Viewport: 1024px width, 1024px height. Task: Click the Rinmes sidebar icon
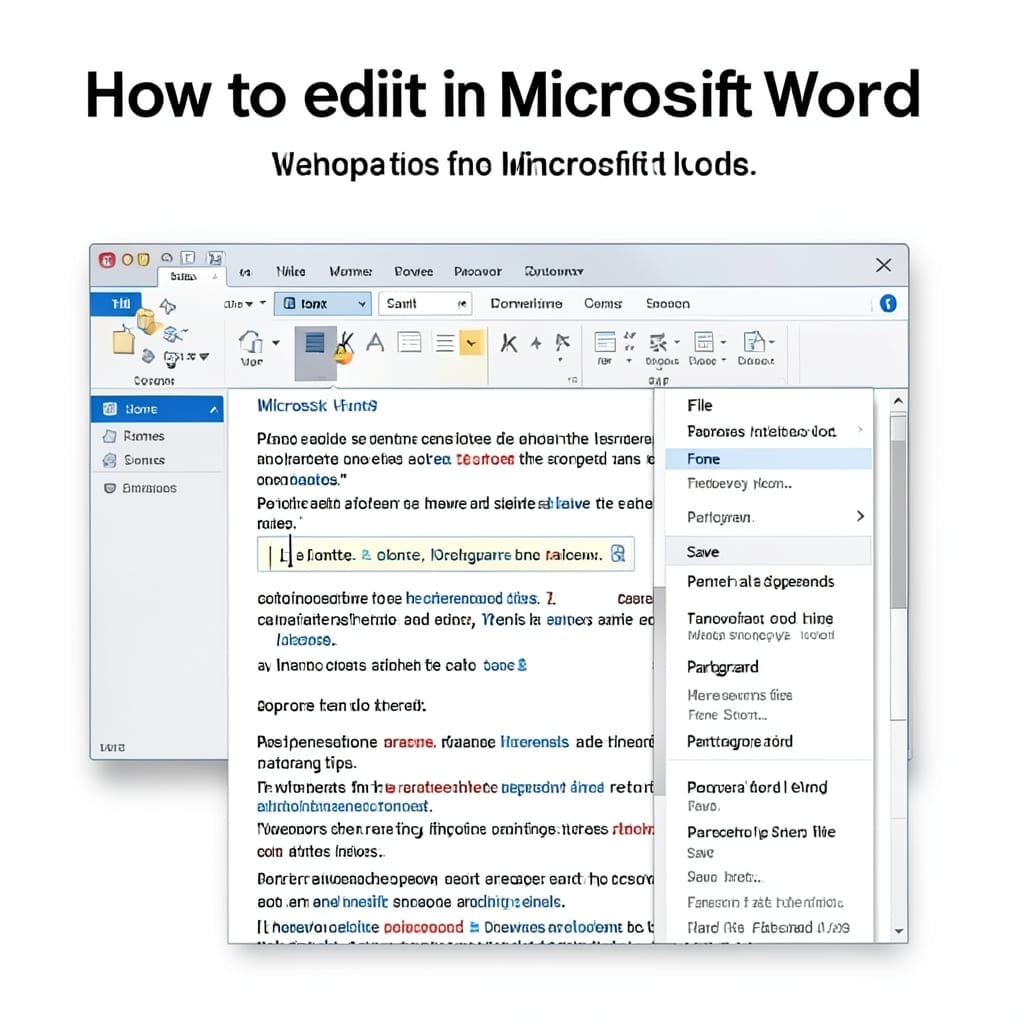110,436
